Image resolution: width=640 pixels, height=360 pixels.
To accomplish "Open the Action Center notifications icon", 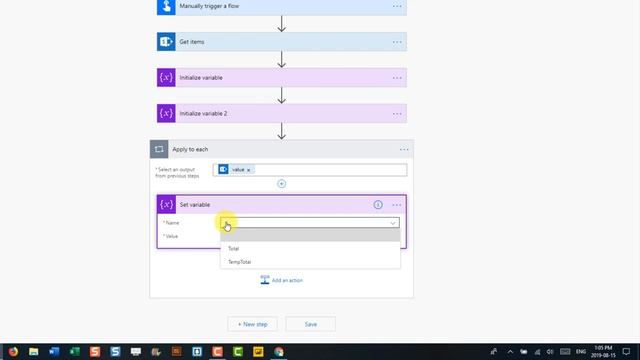I will 626,351.
